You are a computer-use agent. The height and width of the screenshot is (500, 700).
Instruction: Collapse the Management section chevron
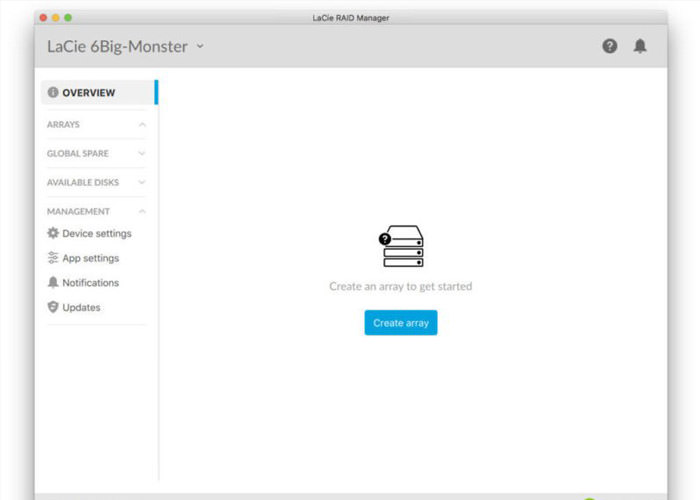click(x=142, y=211)
